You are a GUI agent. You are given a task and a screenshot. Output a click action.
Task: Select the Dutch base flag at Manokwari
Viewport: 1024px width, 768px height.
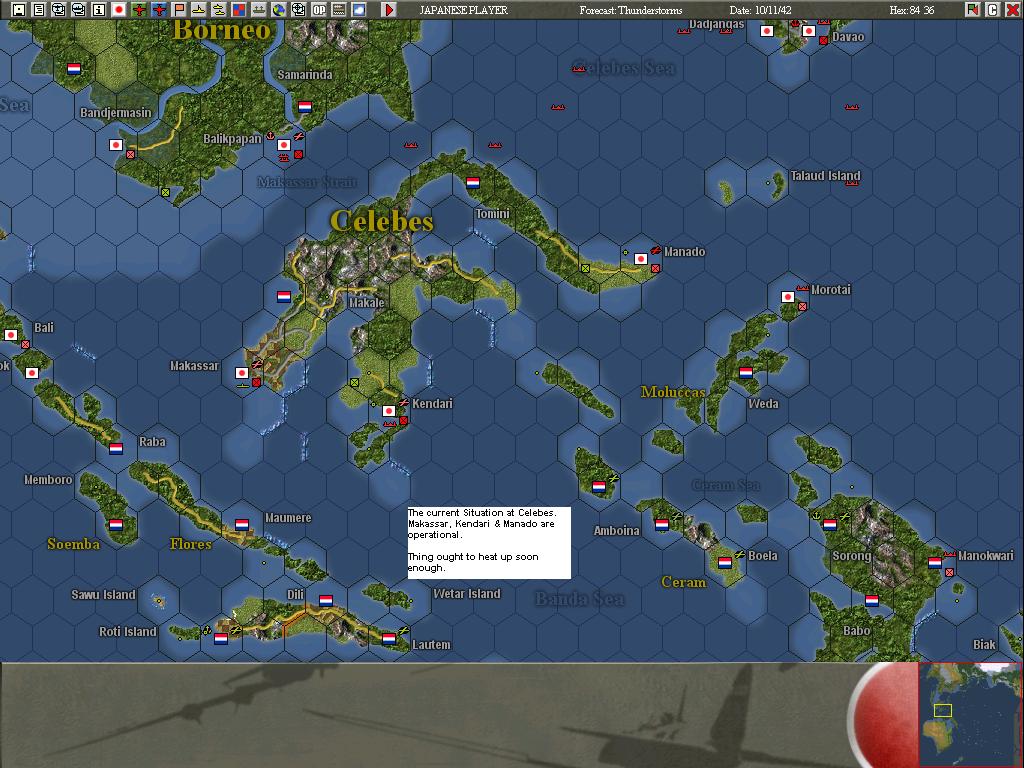coord(935,562)
